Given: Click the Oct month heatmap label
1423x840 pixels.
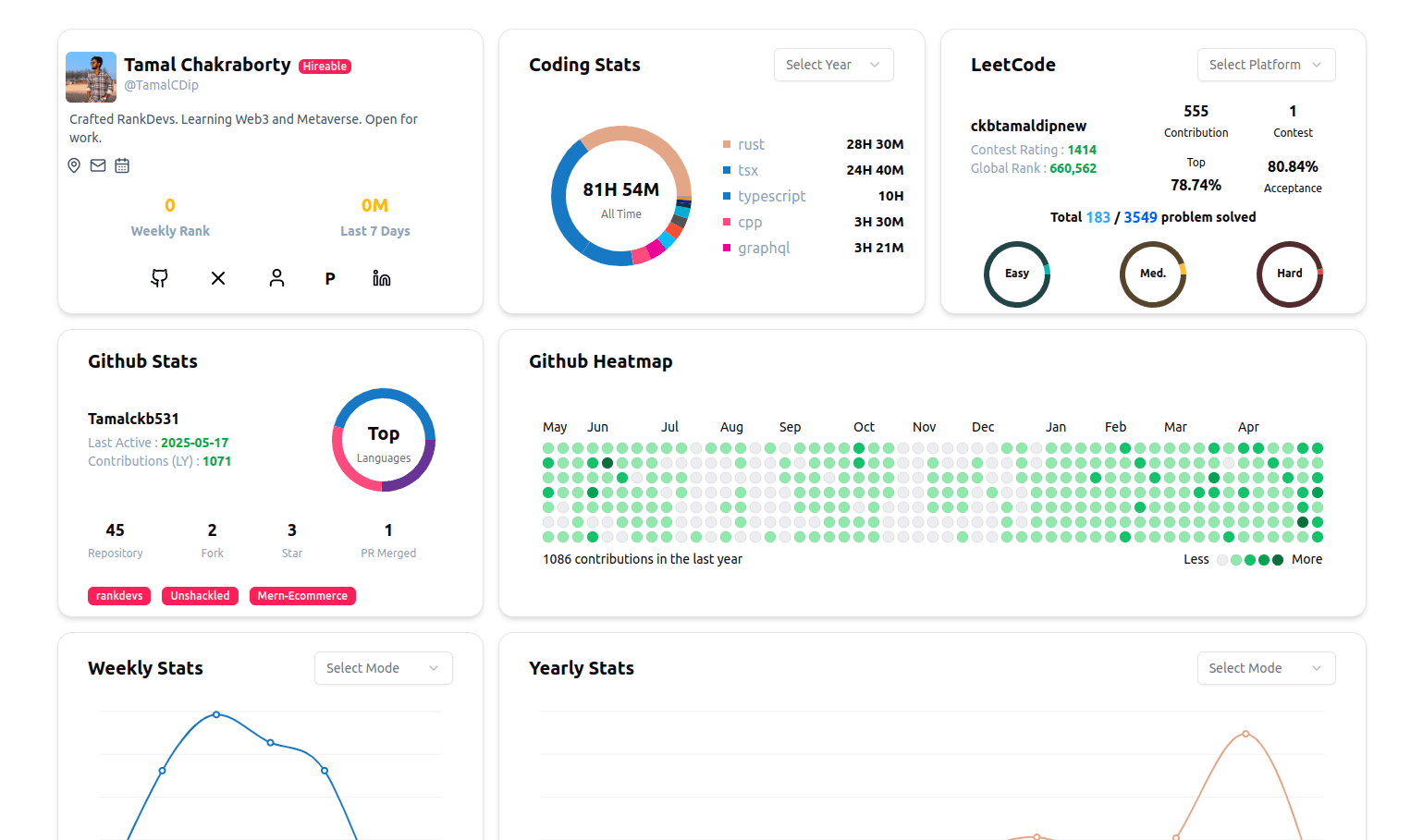Looking at the screenshot, I should pos(864,427).
